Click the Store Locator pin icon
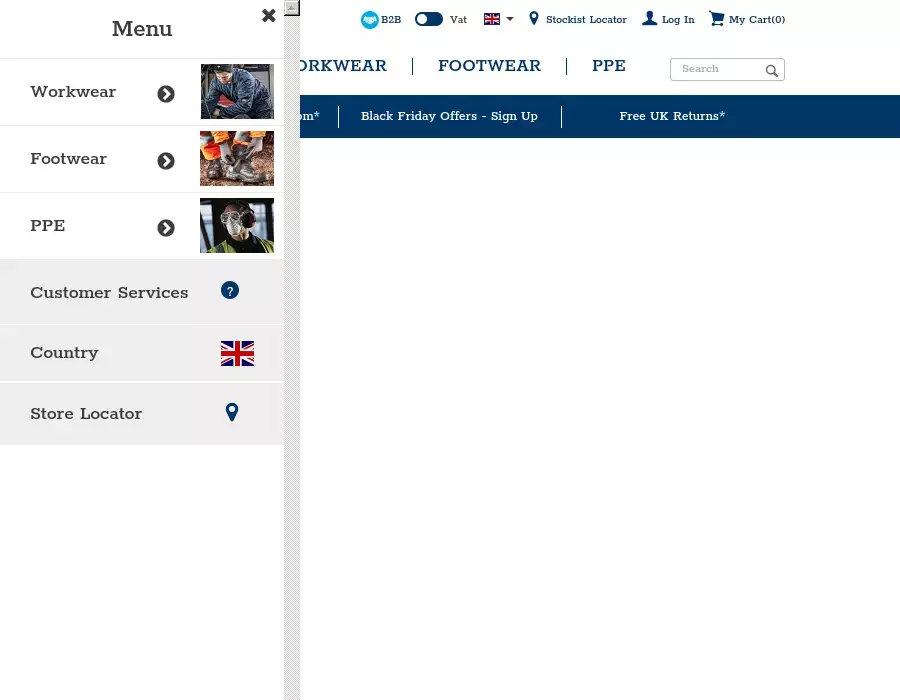 [x=232, y=412]
